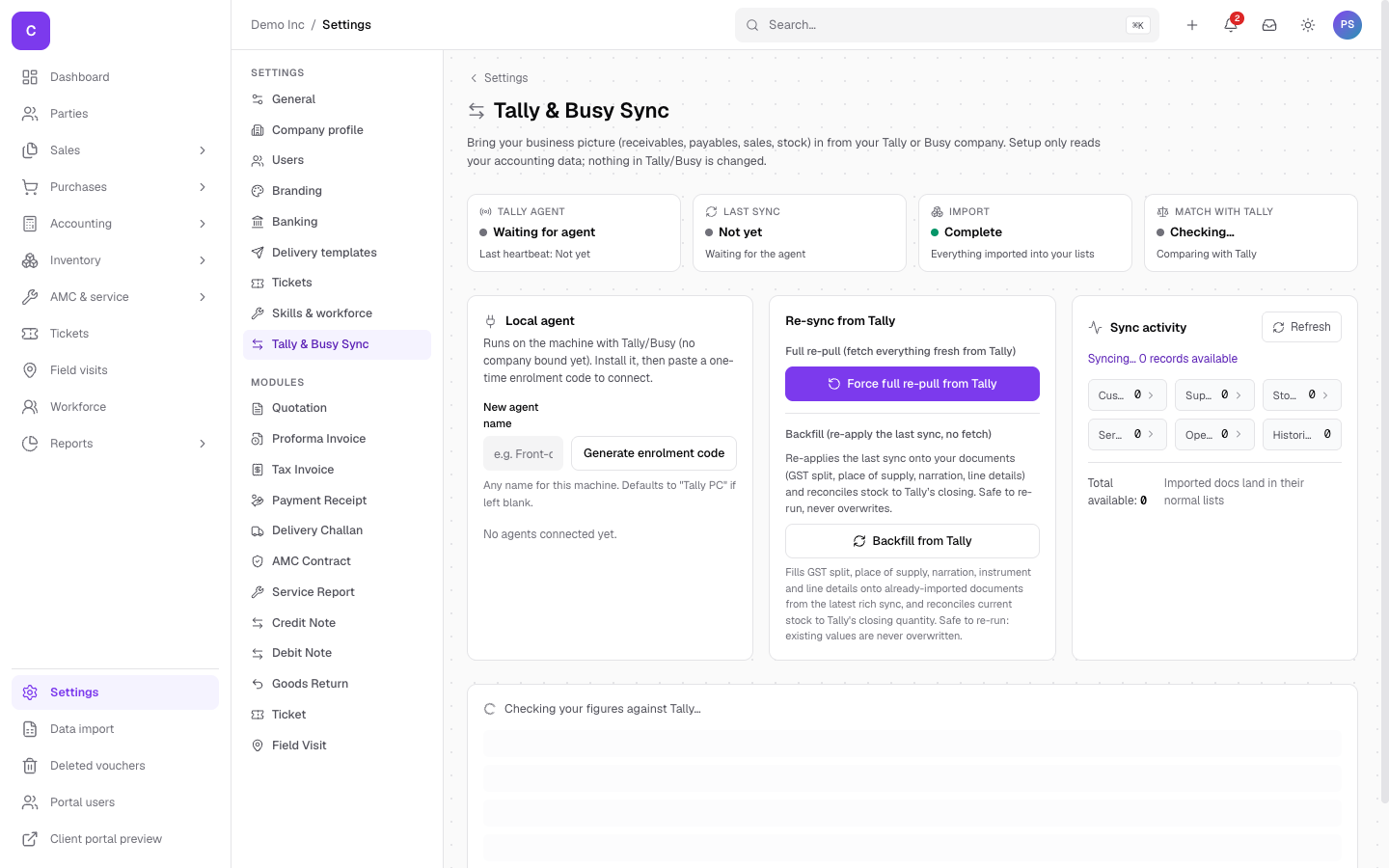Click the Banking building icon

click(258, 222)
